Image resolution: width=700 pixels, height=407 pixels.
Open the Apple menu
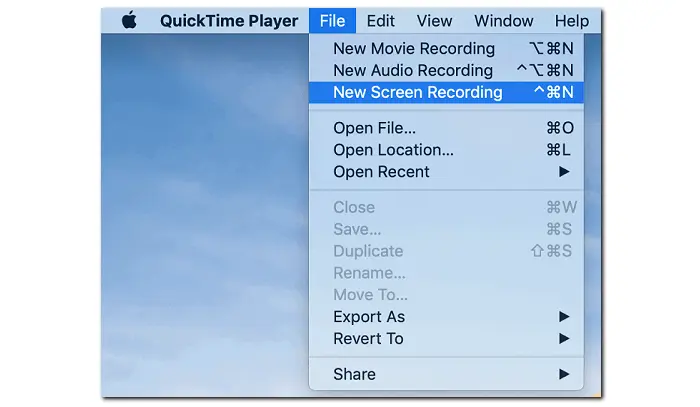(x=129, y=21)
